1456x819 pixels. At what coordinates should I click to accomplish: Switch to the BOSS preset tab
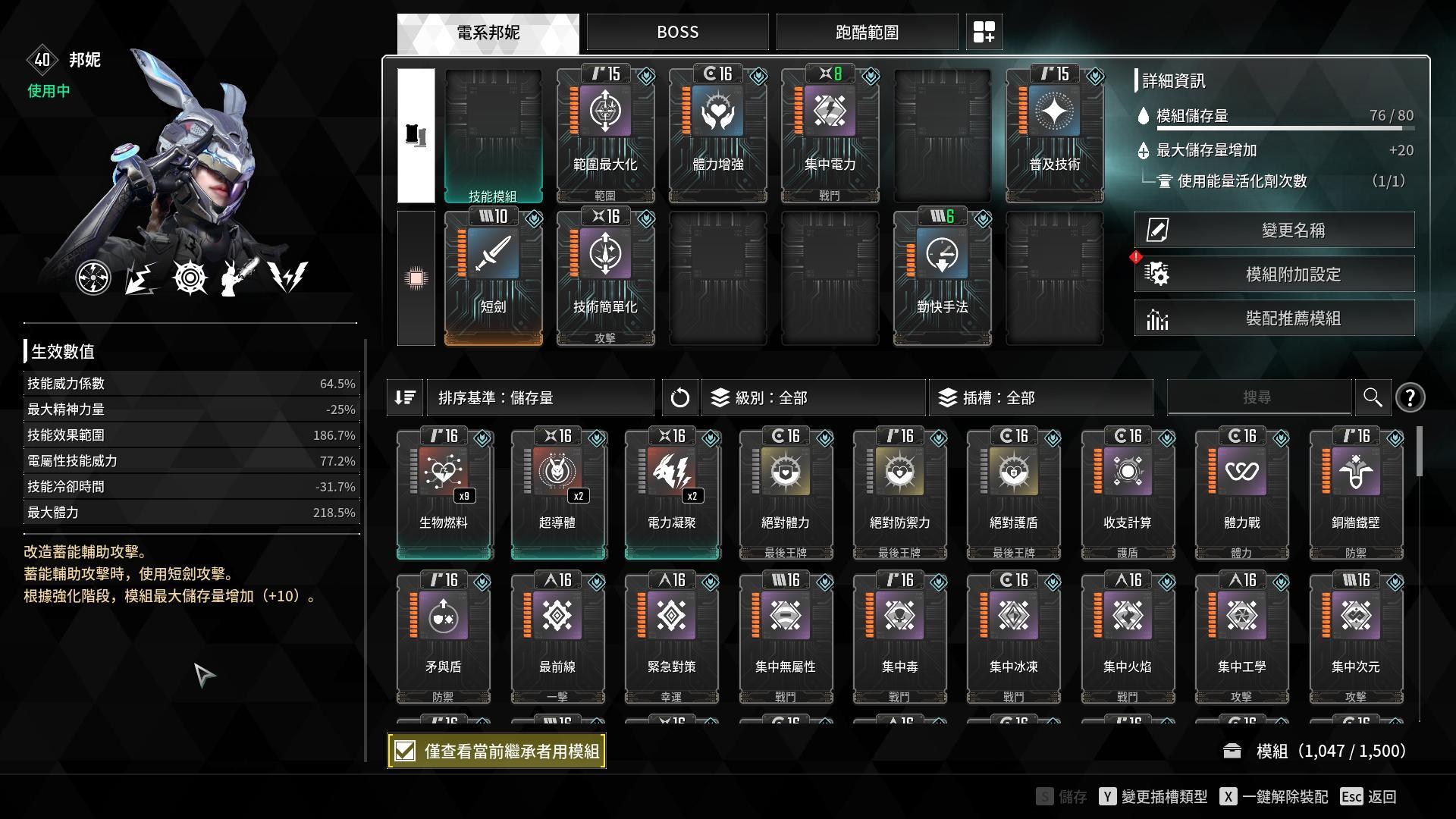coord(677,32)
